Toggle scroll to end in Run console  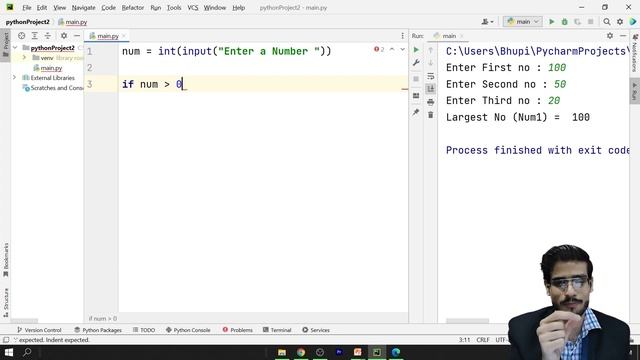[431, 89]
